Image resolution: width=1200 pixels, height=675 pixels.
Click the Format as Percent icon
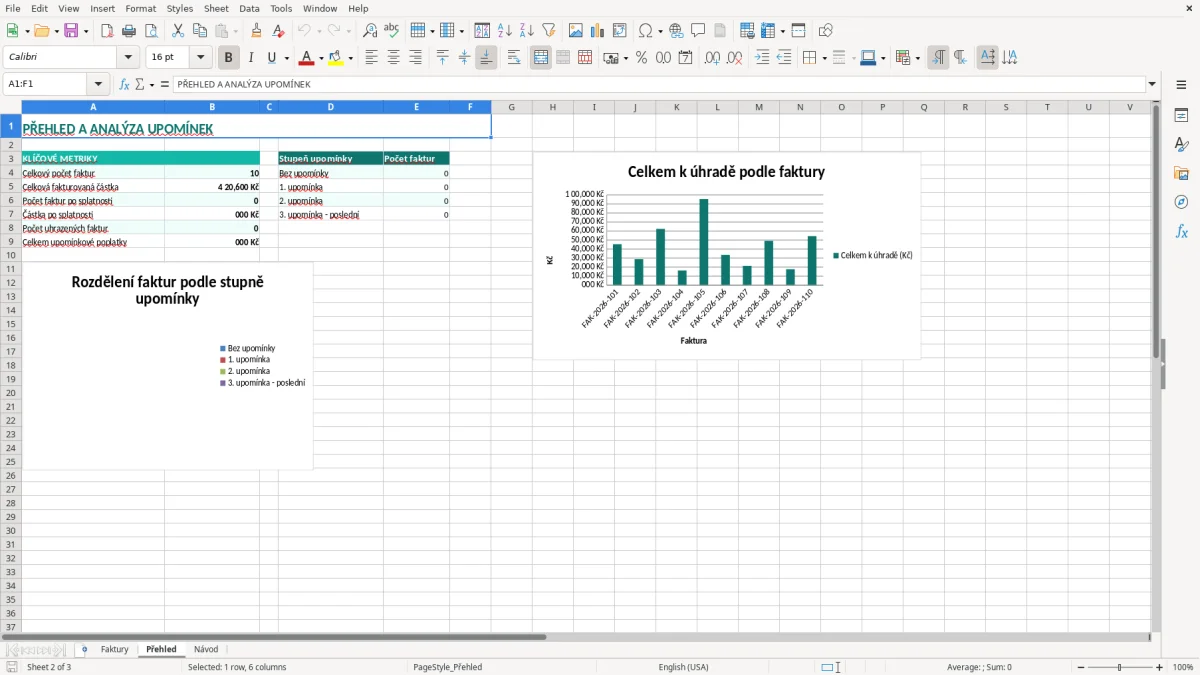coord(641,58)
